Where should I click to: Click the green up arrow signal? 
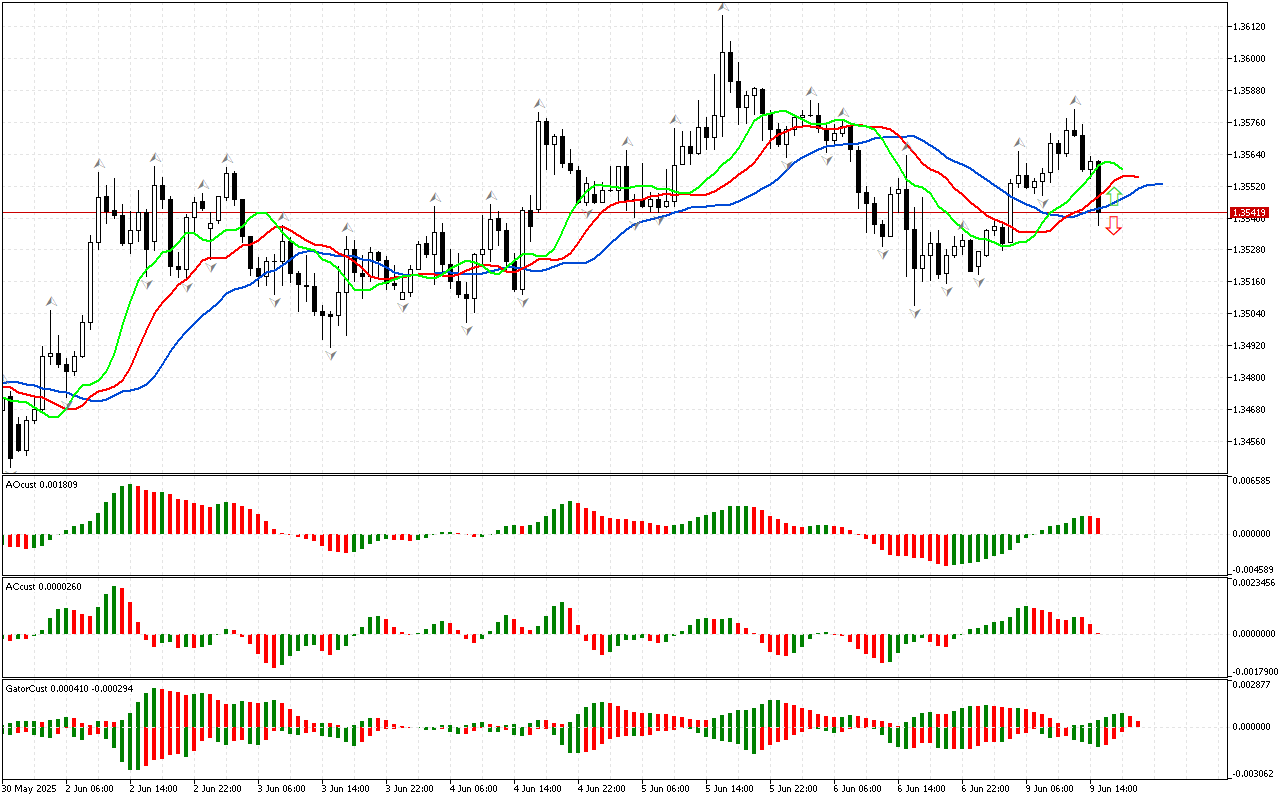(1112, 196)
